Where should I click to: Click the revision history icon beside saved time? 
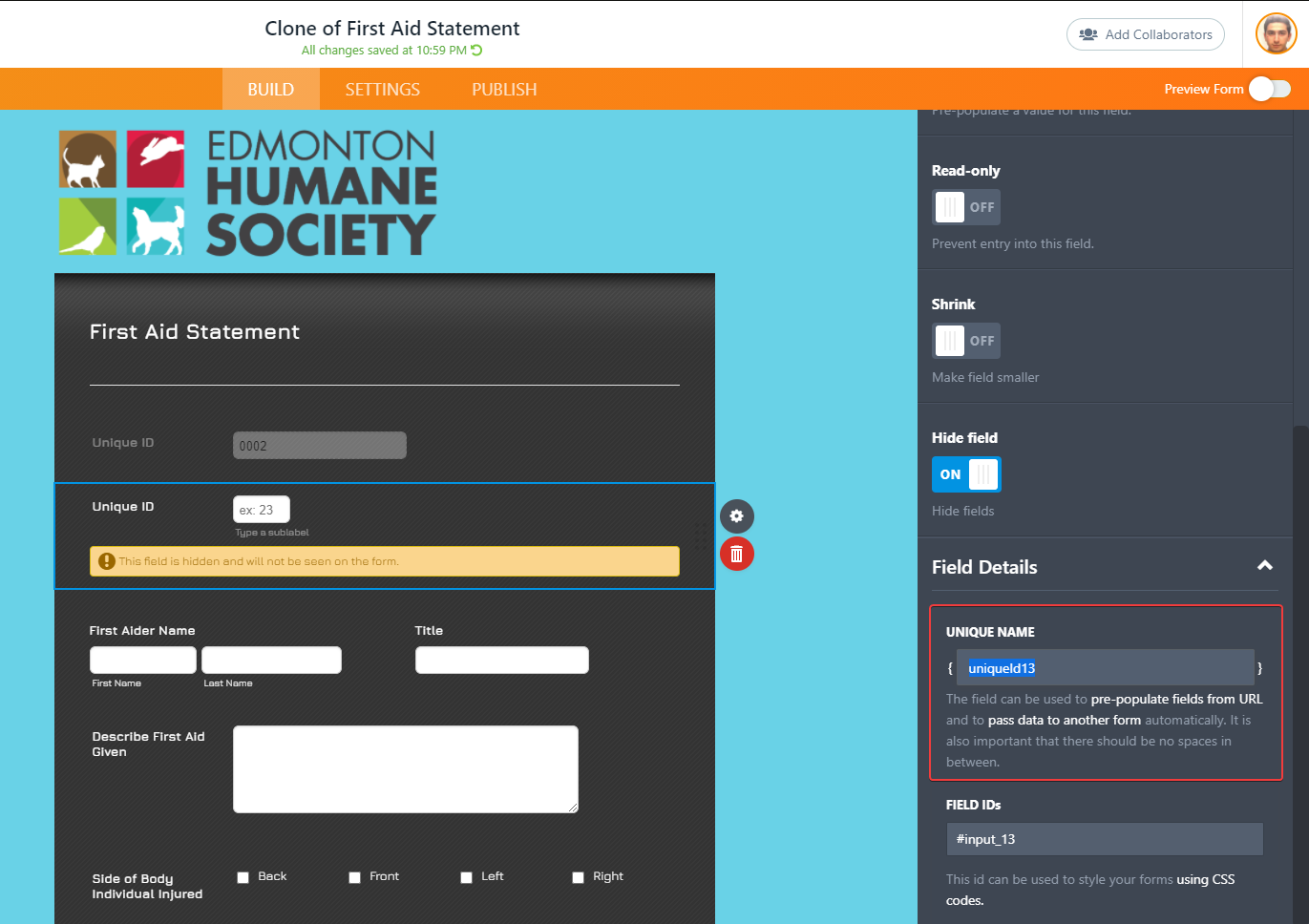(x=476, y=51)
